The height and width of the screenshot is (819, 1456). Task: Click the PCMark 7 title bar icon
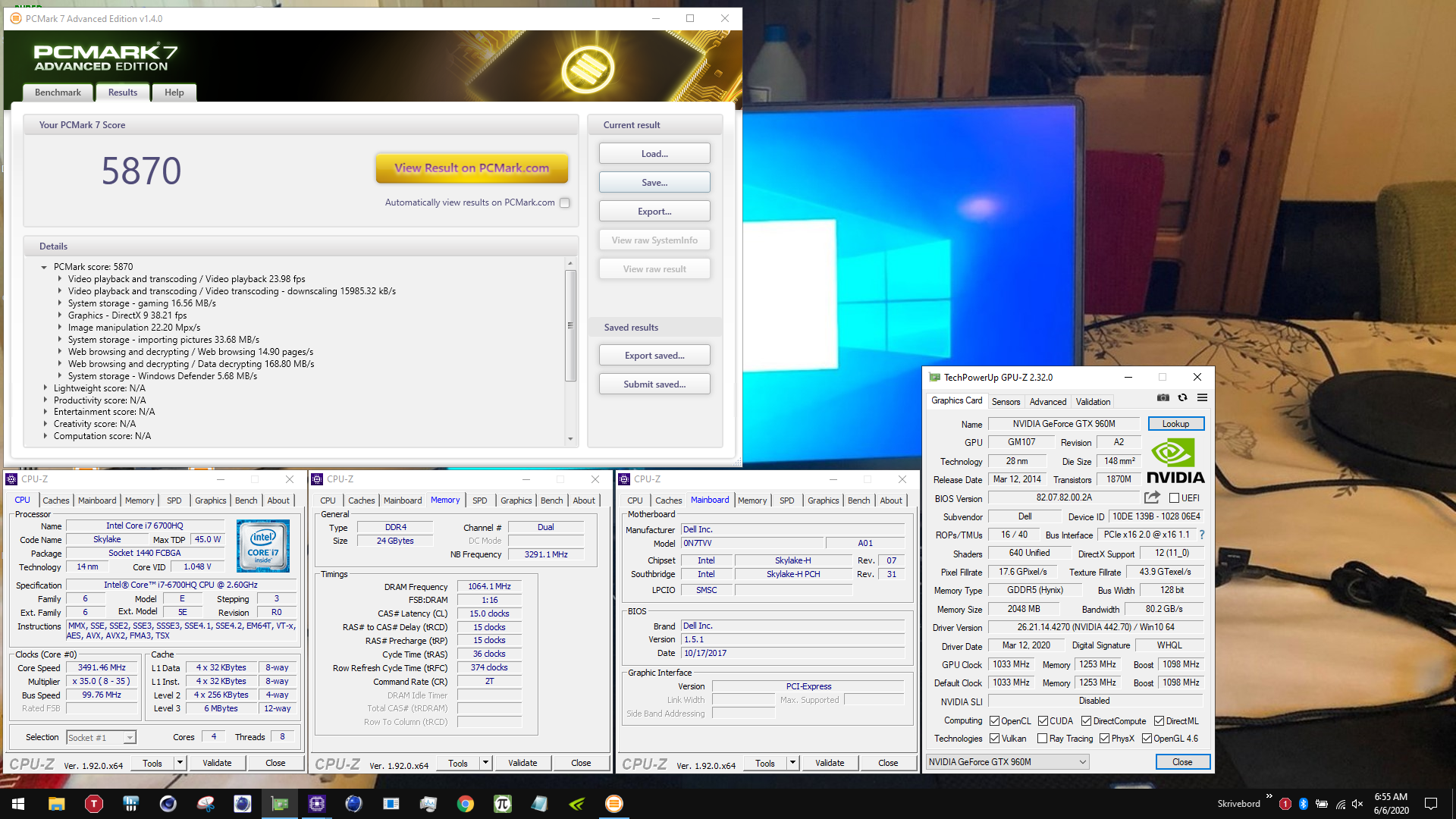click(x=15, y=18)
